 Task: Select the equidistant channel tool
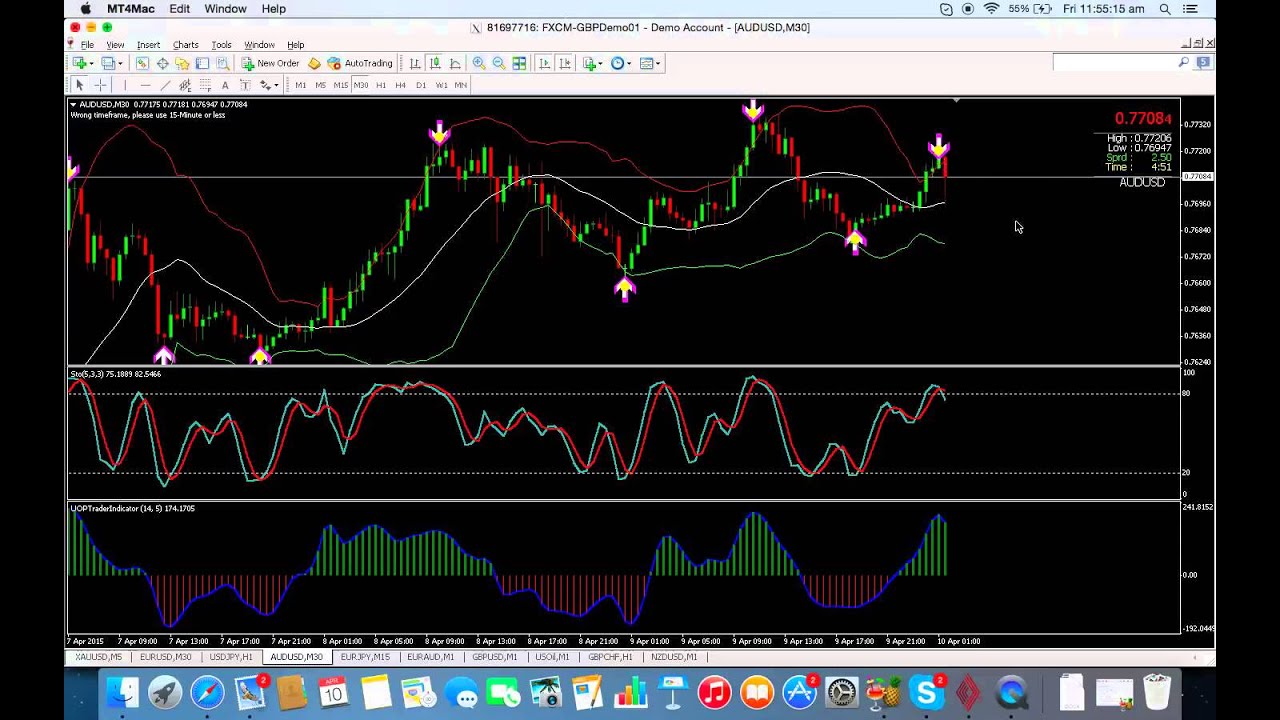(x=185, y=85)
